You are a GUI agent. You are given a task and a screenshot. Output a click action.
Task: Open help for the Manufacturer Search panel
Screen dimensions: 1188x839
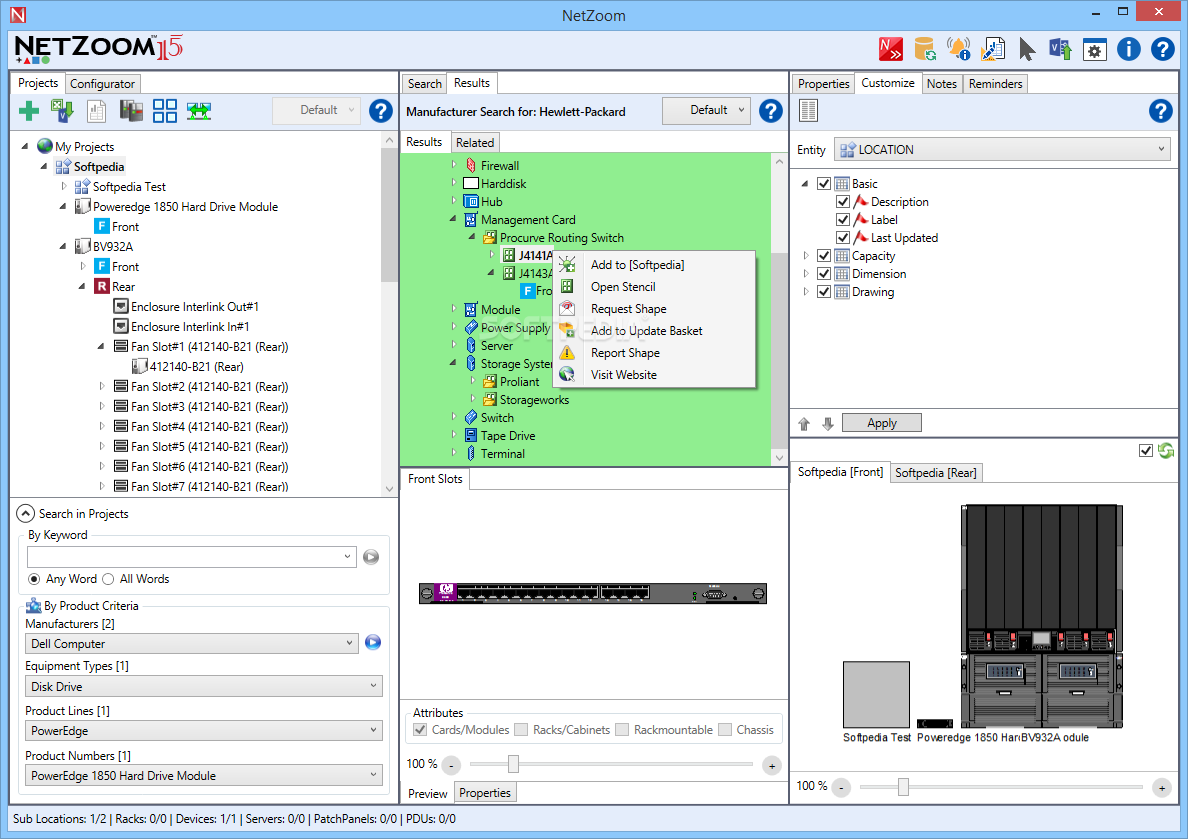point(771,111)
